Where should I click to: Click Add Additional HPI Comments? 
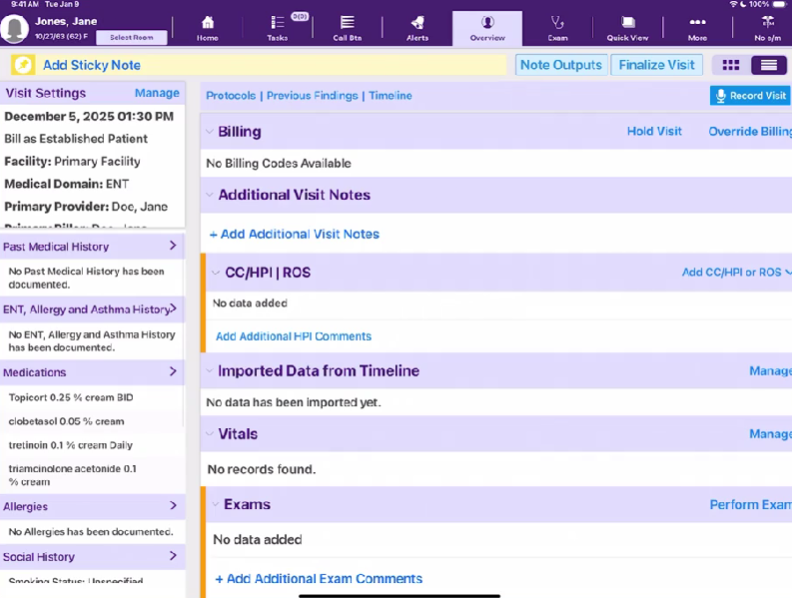[293, 336]
